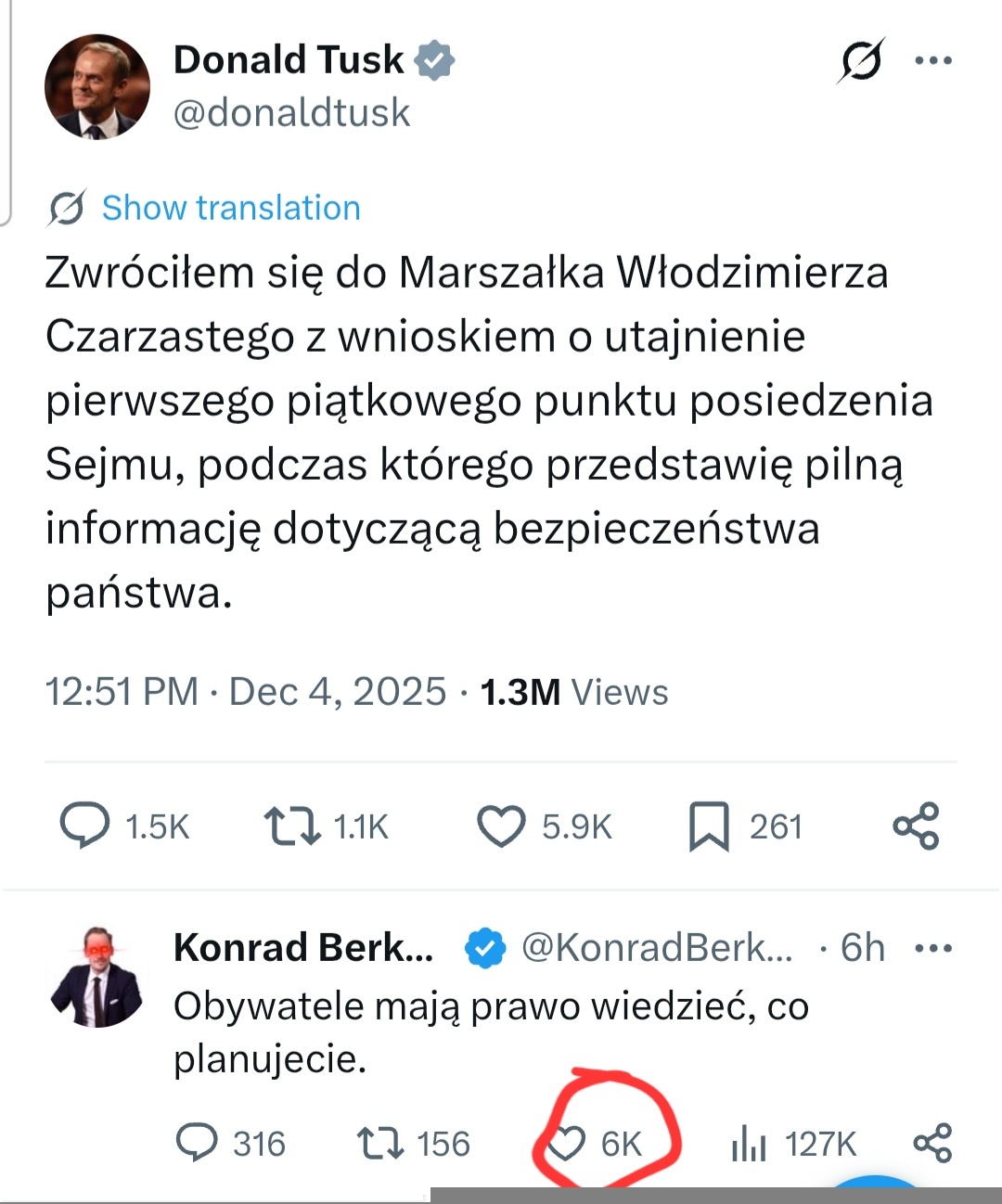Open the @donaldtusk handle
This screenshot has width=1002, height=1204.
coord(291,113)
